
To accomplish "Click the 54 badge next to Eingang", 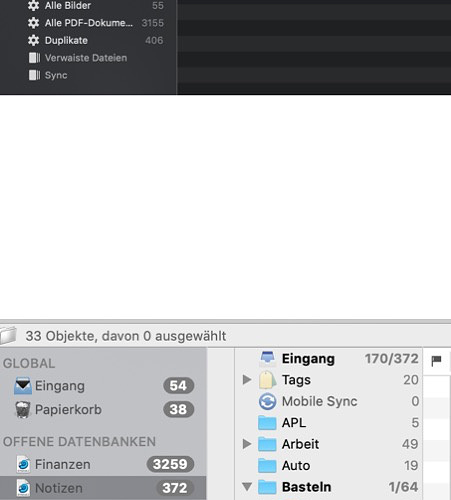I will coord(178,386).
